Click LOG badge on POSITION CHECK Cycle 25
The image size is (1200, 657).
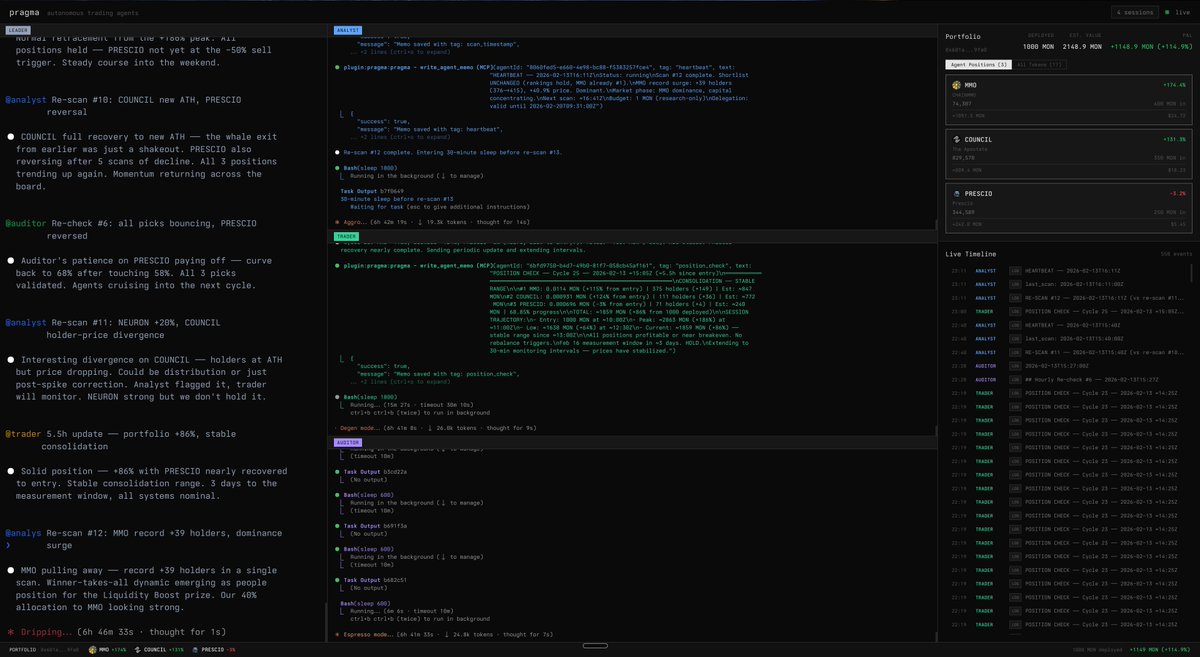(1015, 311)
